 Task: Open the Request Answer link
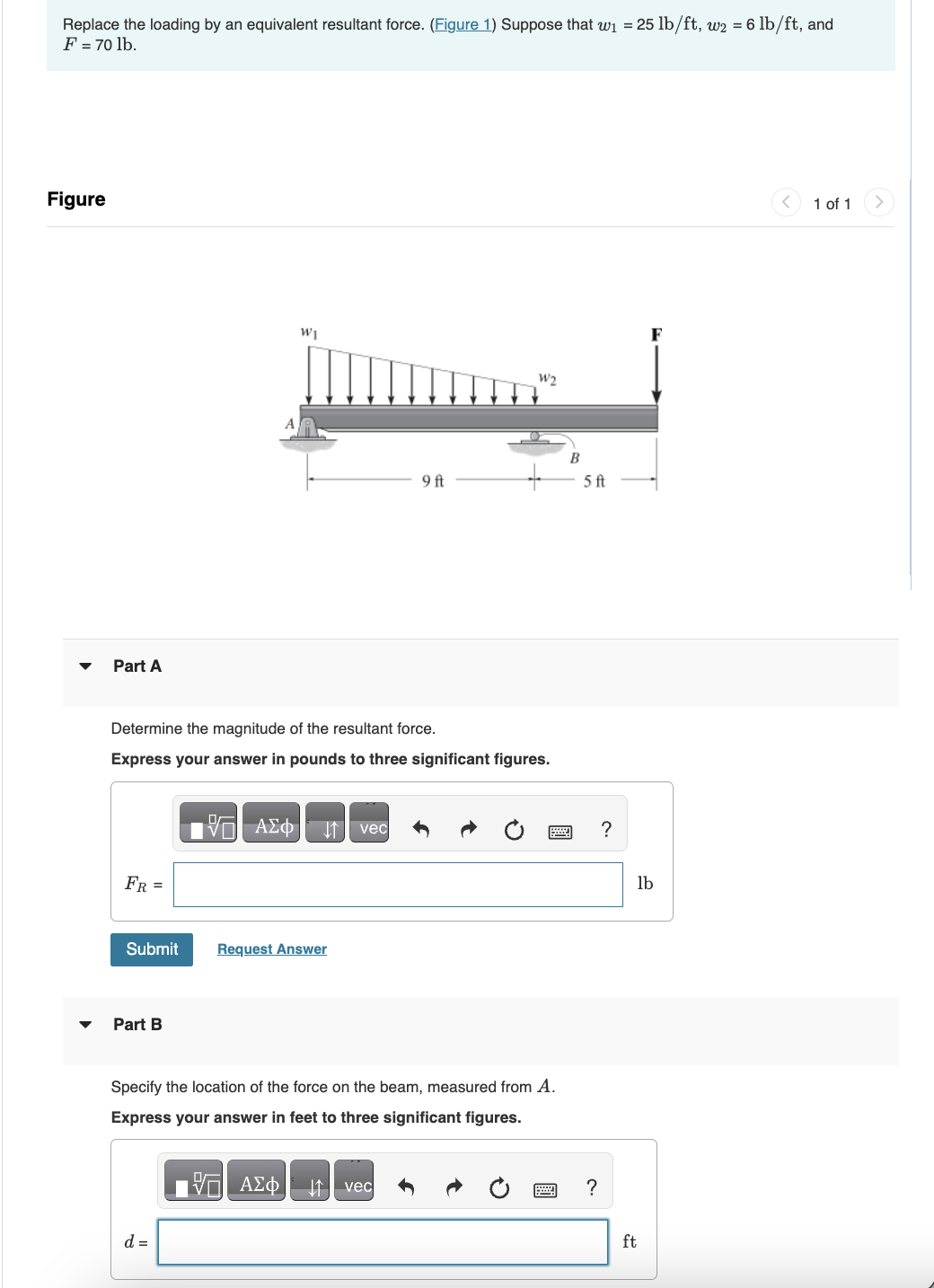point(271,948)
